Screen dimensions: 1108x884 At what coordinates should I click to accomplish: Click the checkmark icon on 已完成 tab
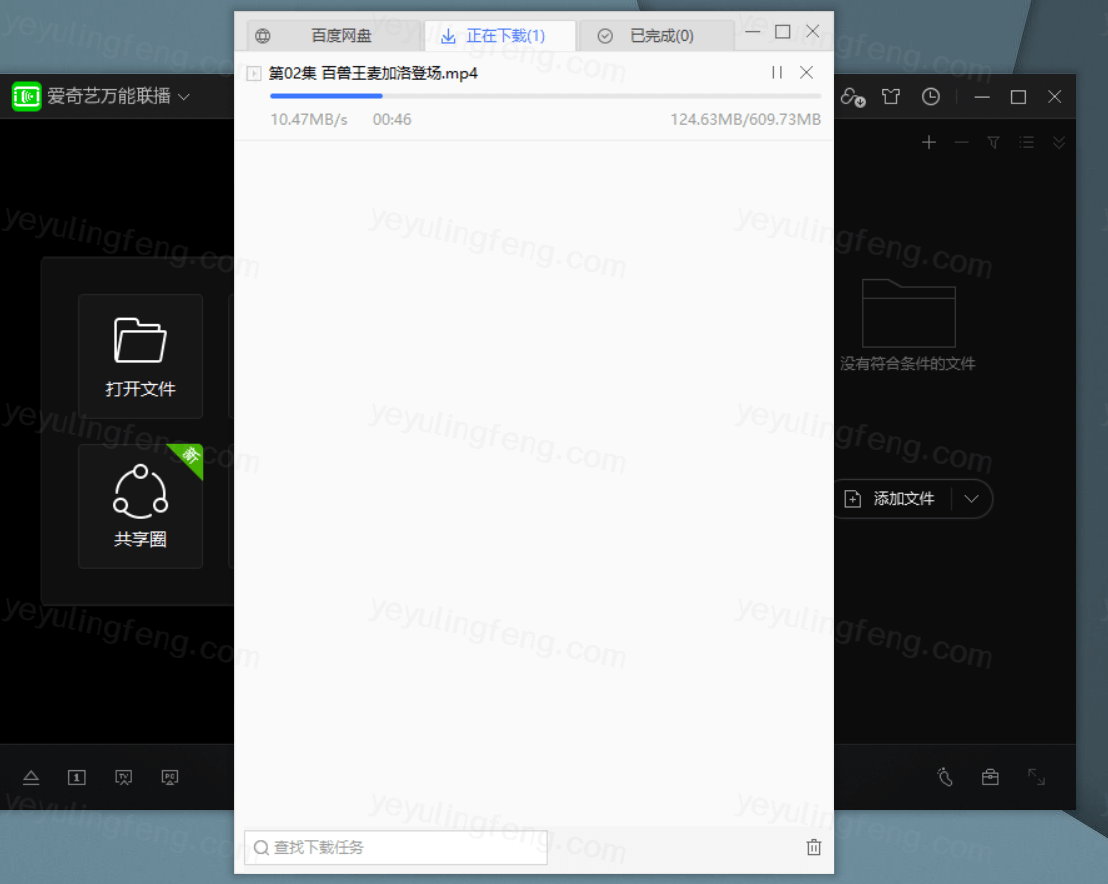(605, 36)
